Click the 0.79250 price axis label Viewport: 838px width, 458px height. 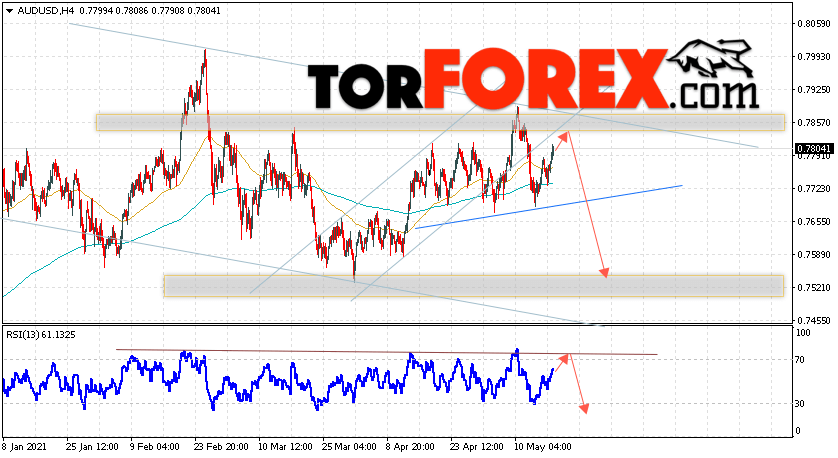coord(814,90)
